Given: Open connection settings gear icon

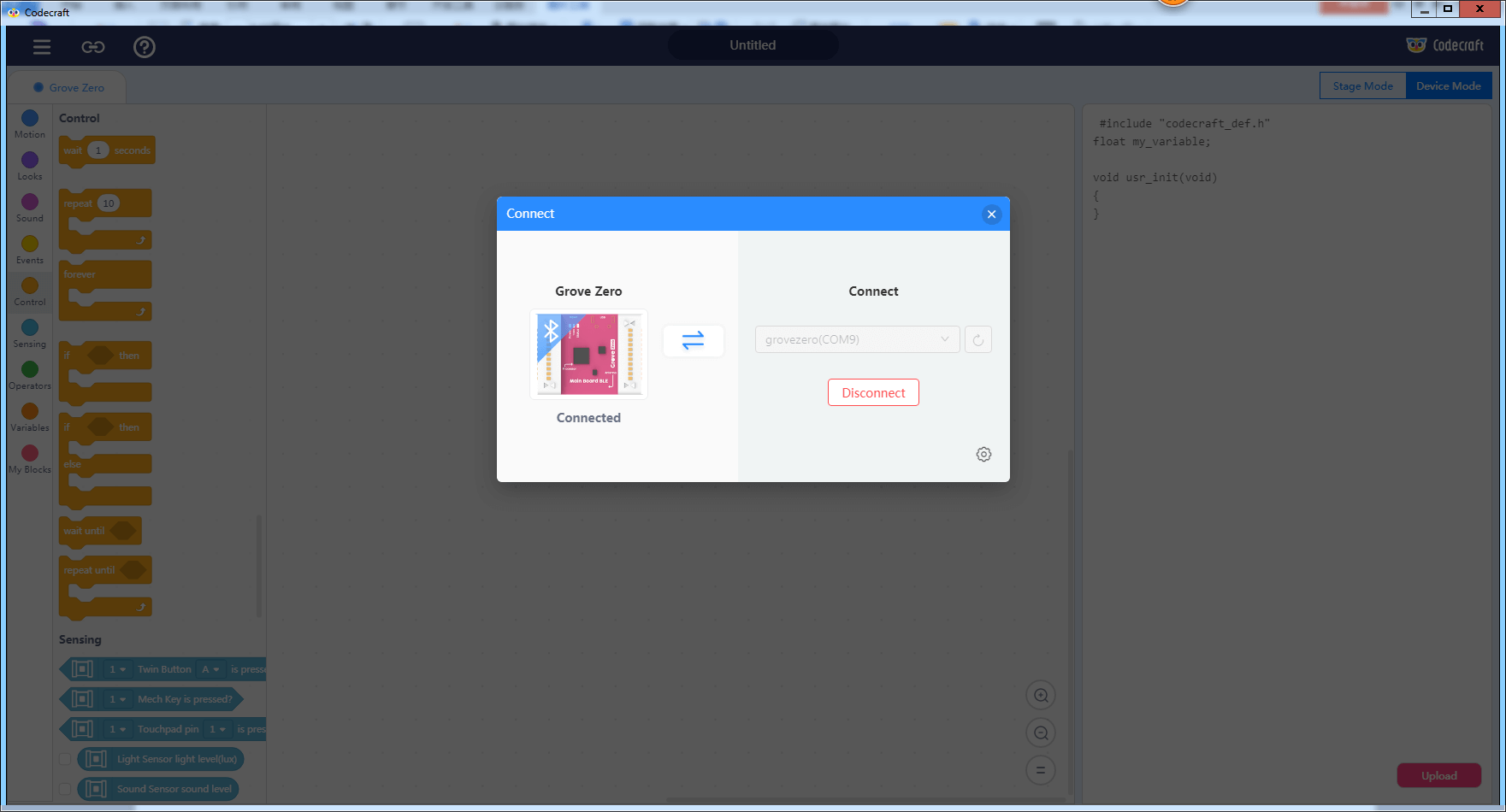Looking at the screenshot, I should (x=983, y=454).
